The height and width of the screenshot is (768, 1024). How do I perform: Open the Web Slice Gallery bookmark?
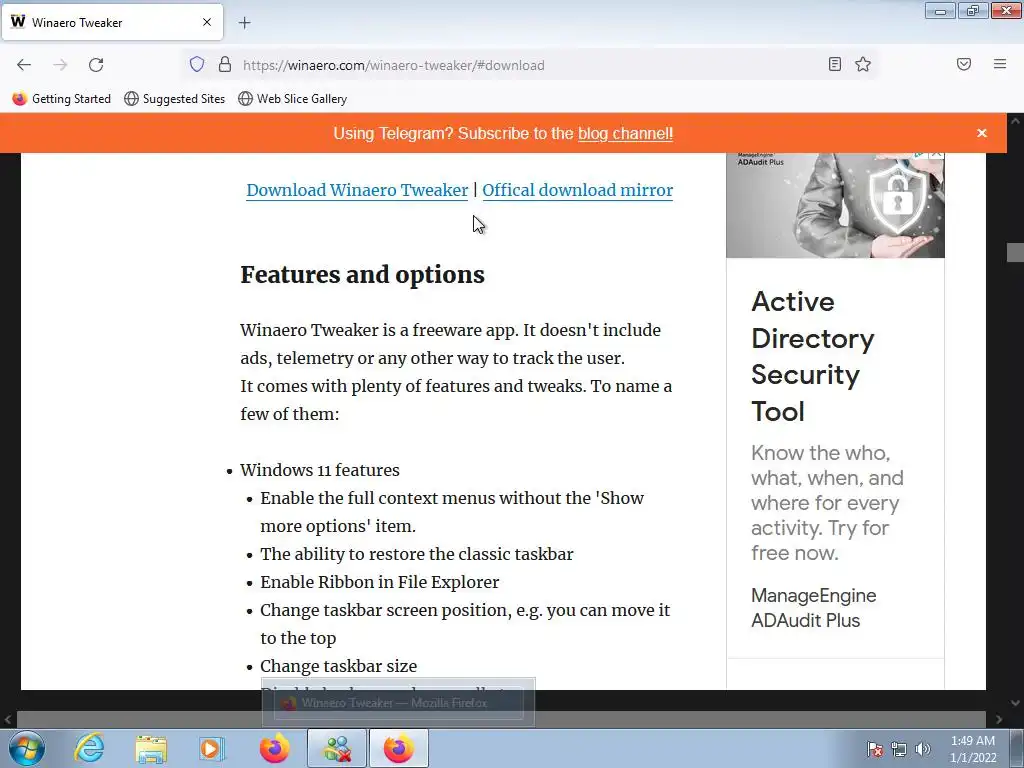[x=293, y=99]
